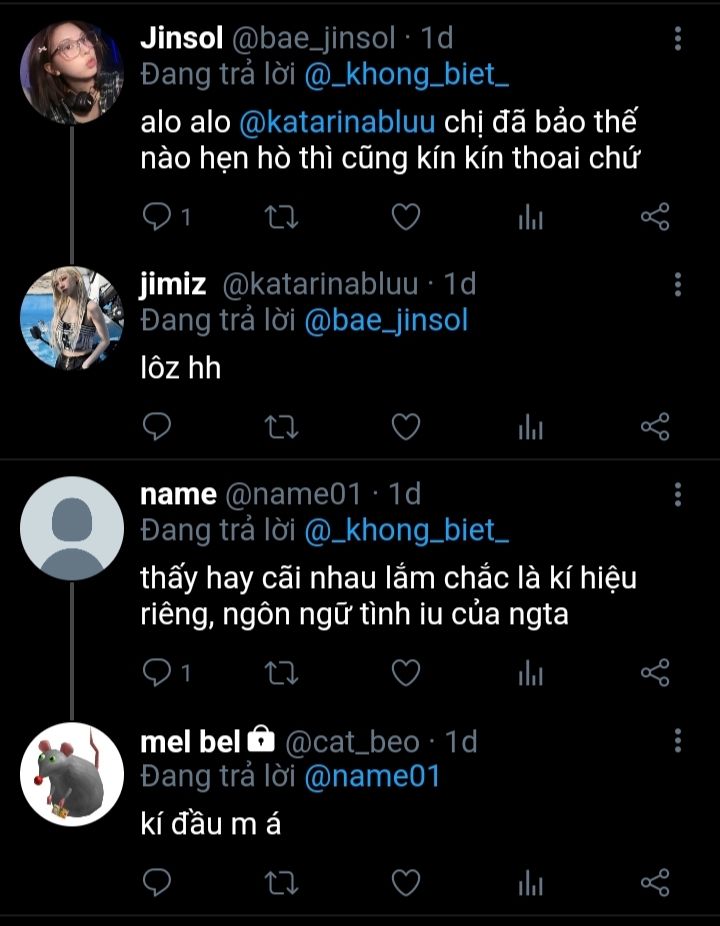Open more options on name01's tweet
Screen dimensions: 720x926
678,494
